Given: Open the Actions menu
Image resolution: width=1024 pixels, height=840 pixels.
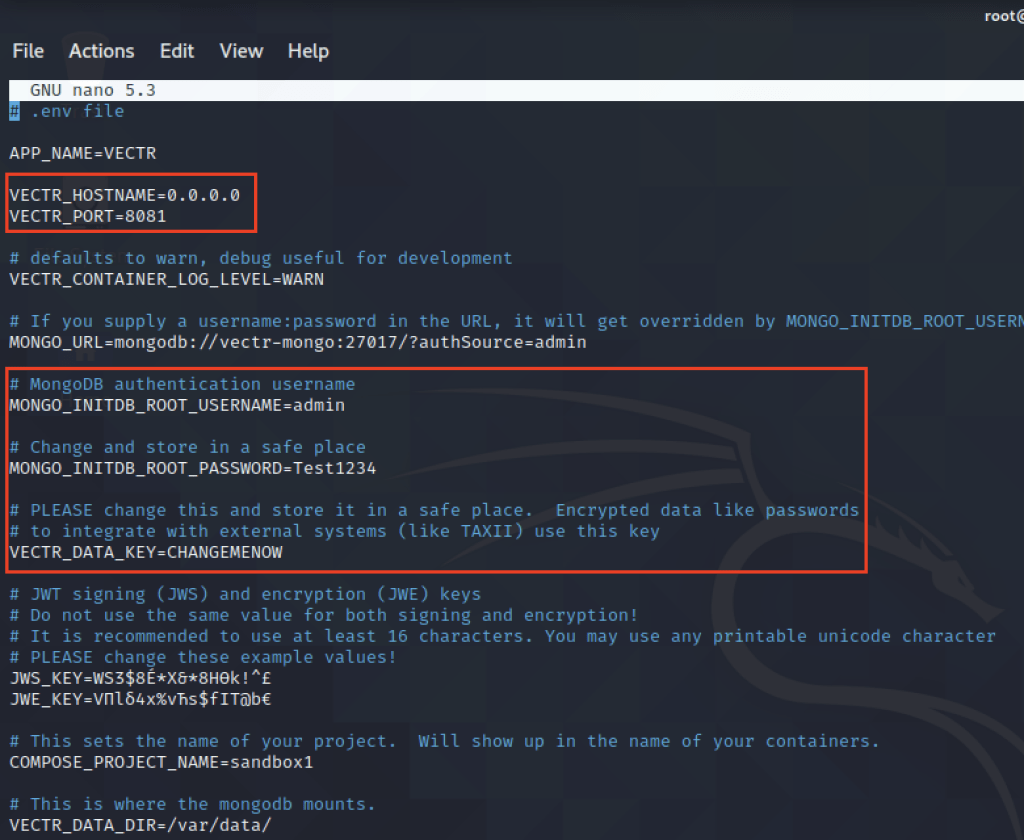Looking at the screenshot, I should pos(101,51).
